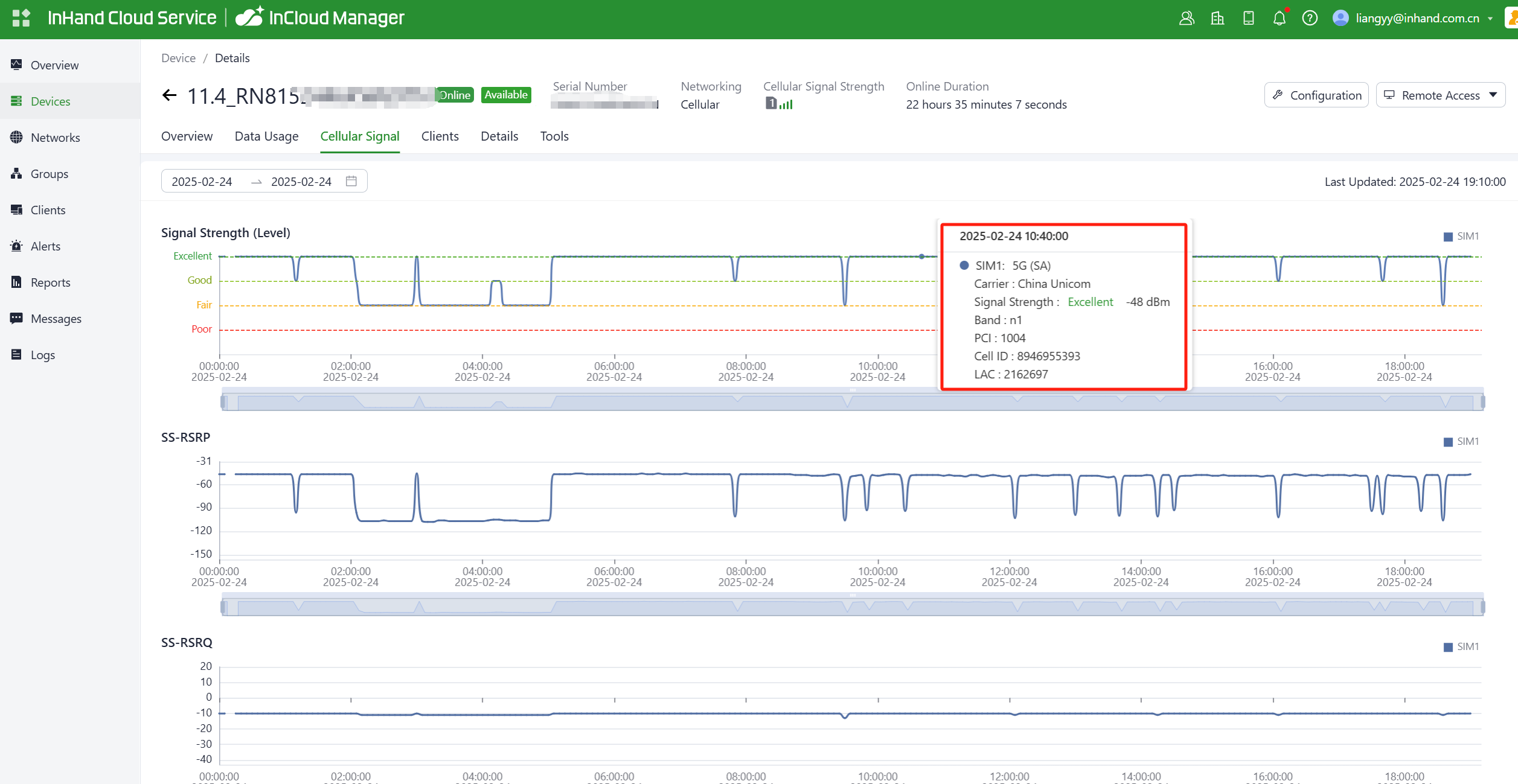Image resolution: width=1518 pixels, height=784 pixels.
Task: Toggle SIM1 legend in SS-RSRQ chart
Action: [x=1461, y=647]
